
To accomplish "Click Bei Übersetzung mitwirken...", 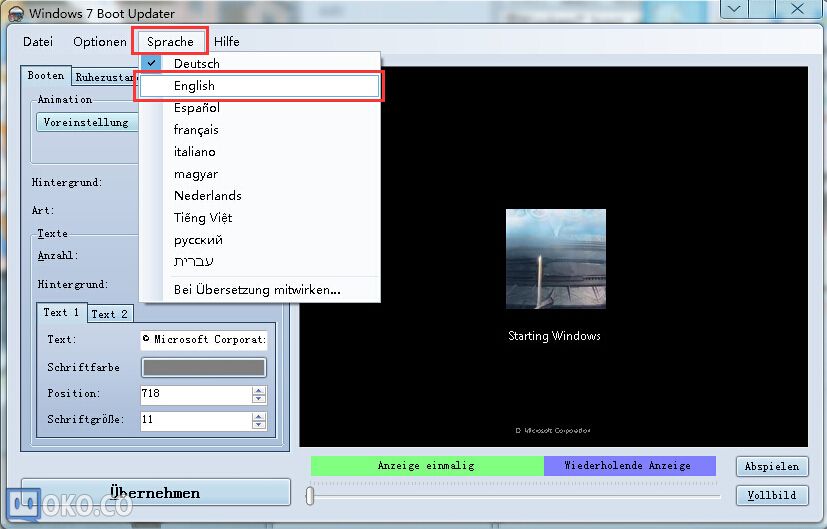I will [259, 290].
